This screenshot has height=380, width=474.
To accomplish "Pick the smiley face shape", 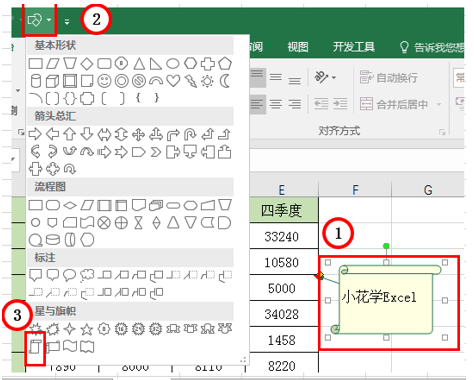I will (x=104, y=81).
